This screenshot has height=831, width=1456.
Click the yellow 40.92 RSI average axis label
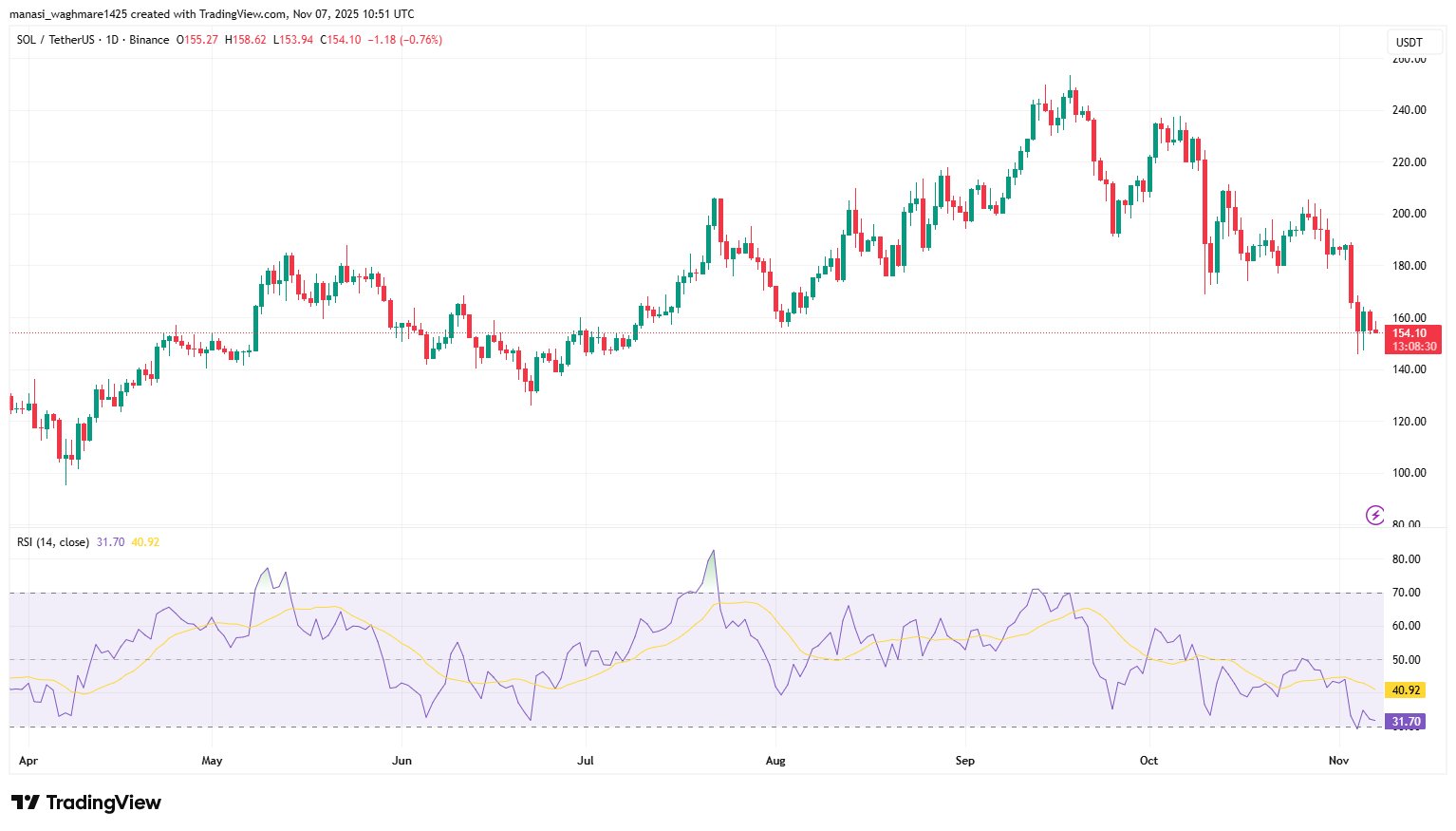click(1405, 690)
